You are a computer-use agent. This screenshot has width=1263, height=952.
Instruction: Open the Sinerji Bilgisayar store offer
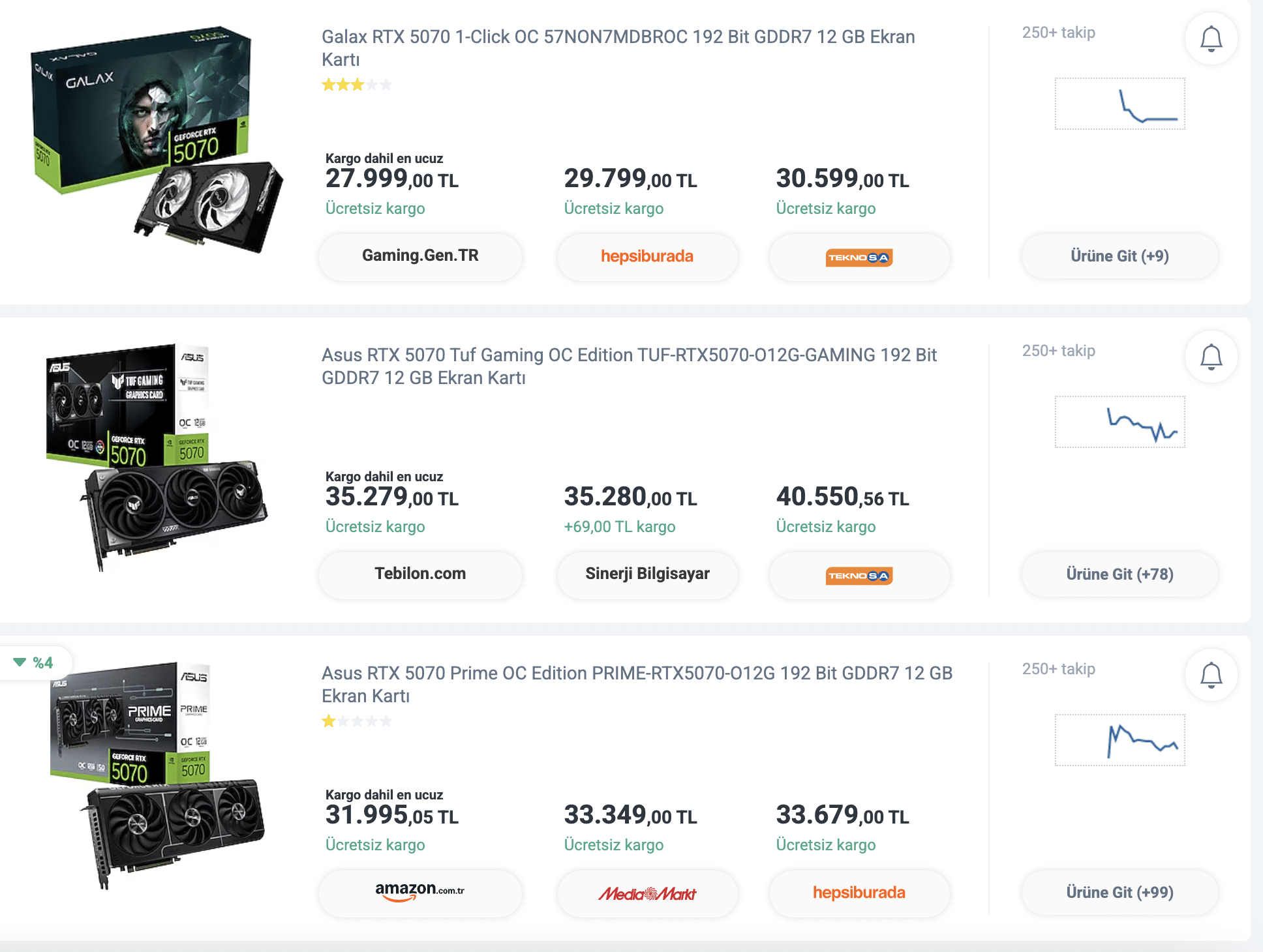pyautogui.click(x=647, y=574)
